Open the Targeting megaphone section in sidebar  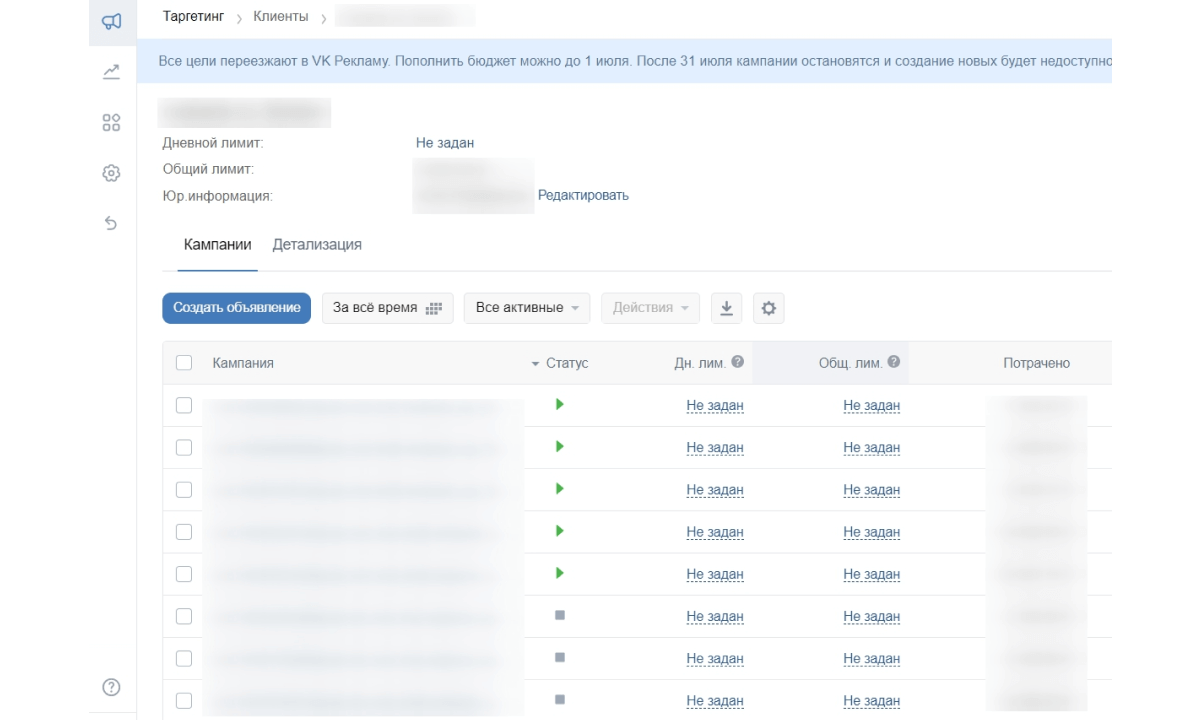tap(112, 20)
